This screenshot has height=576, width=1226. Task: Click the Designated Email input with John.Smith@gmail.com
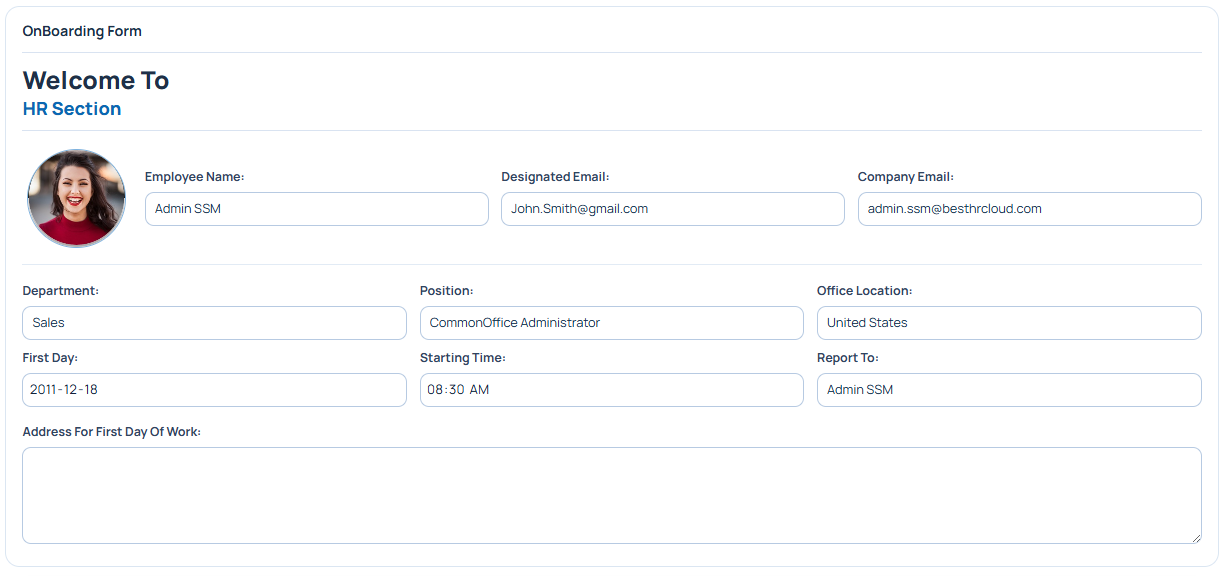pyautogui.click(x=672, y=208)
